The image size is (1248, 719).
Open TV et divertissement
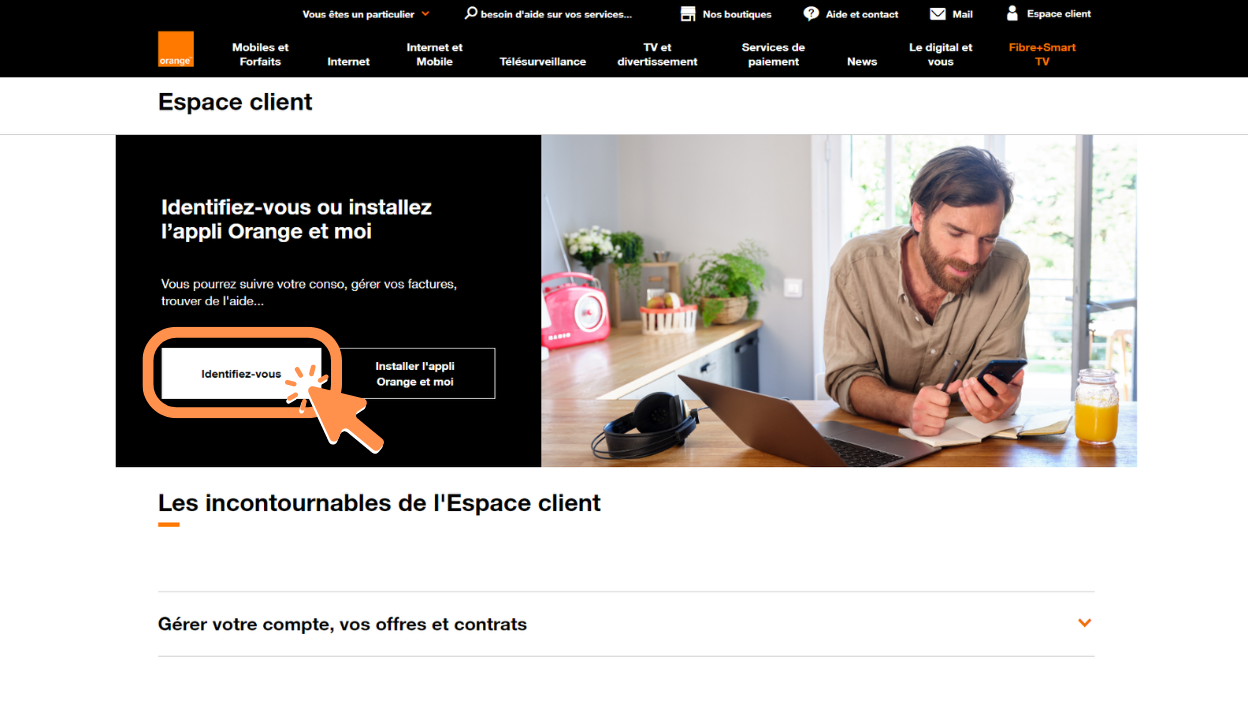coord(657,54)
